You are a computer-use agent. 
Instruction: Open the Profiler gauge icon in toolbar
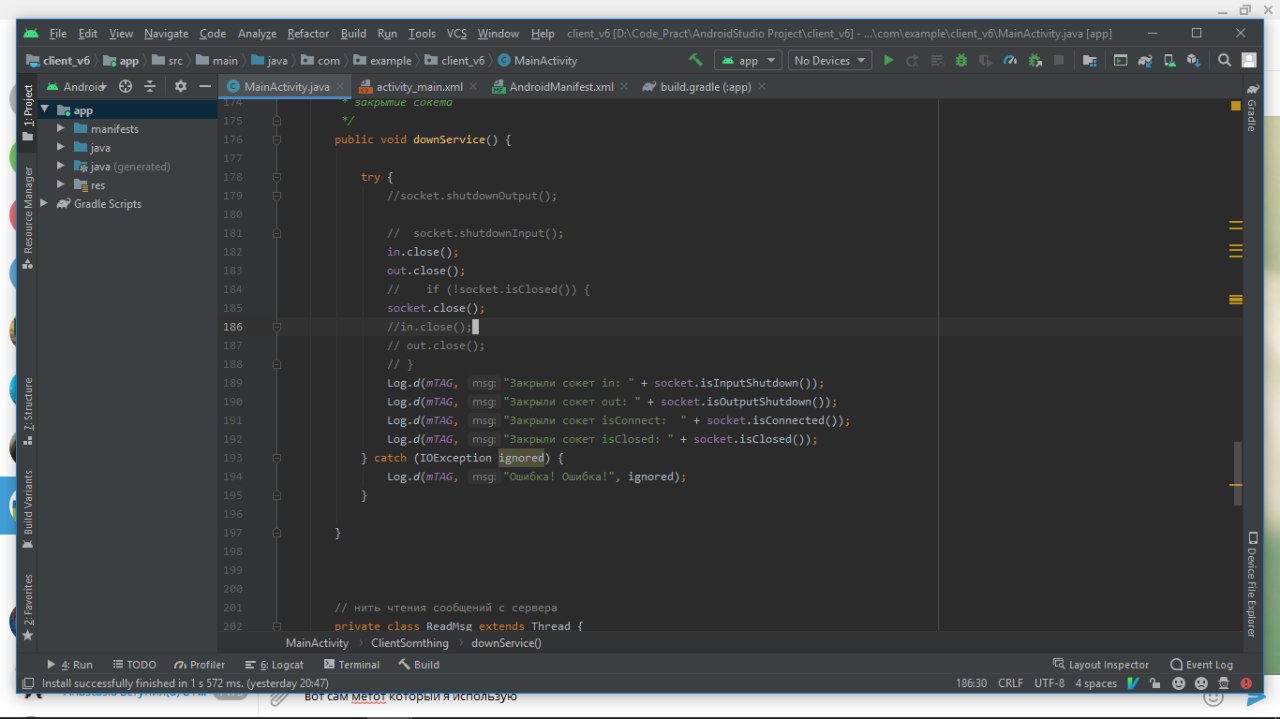pyautogui.click(x=1010, y=60)
